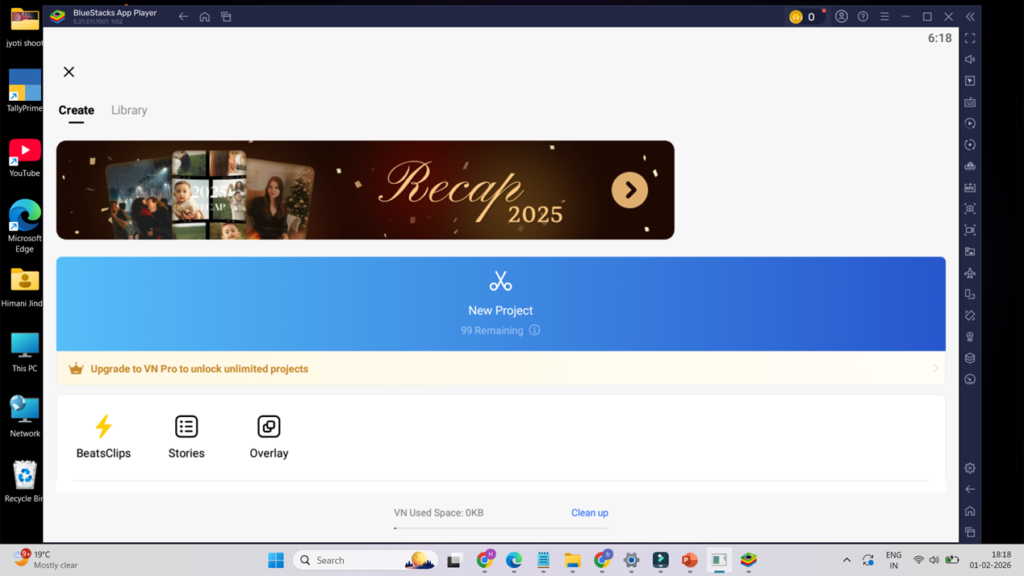Click the info icon beside 99 Remaining
The height and width of the screenshot is (576, 1024).
534,330
